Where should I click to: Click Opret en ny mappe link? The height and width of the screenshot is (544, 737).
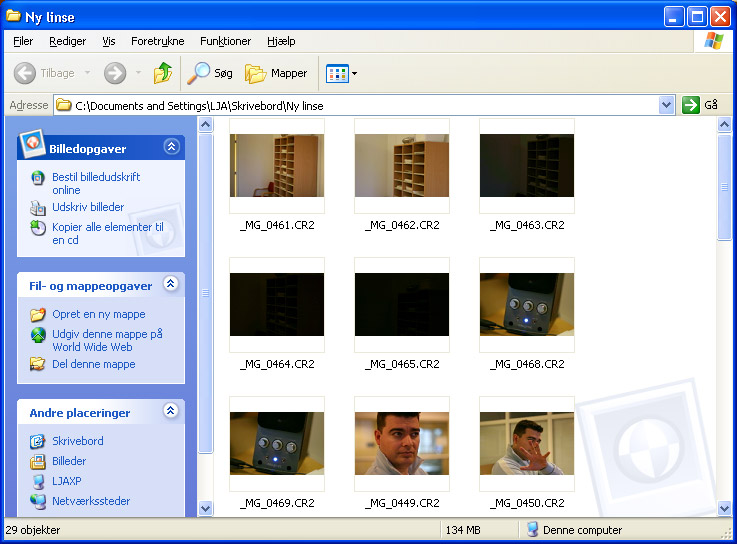[x=98, y=314]
